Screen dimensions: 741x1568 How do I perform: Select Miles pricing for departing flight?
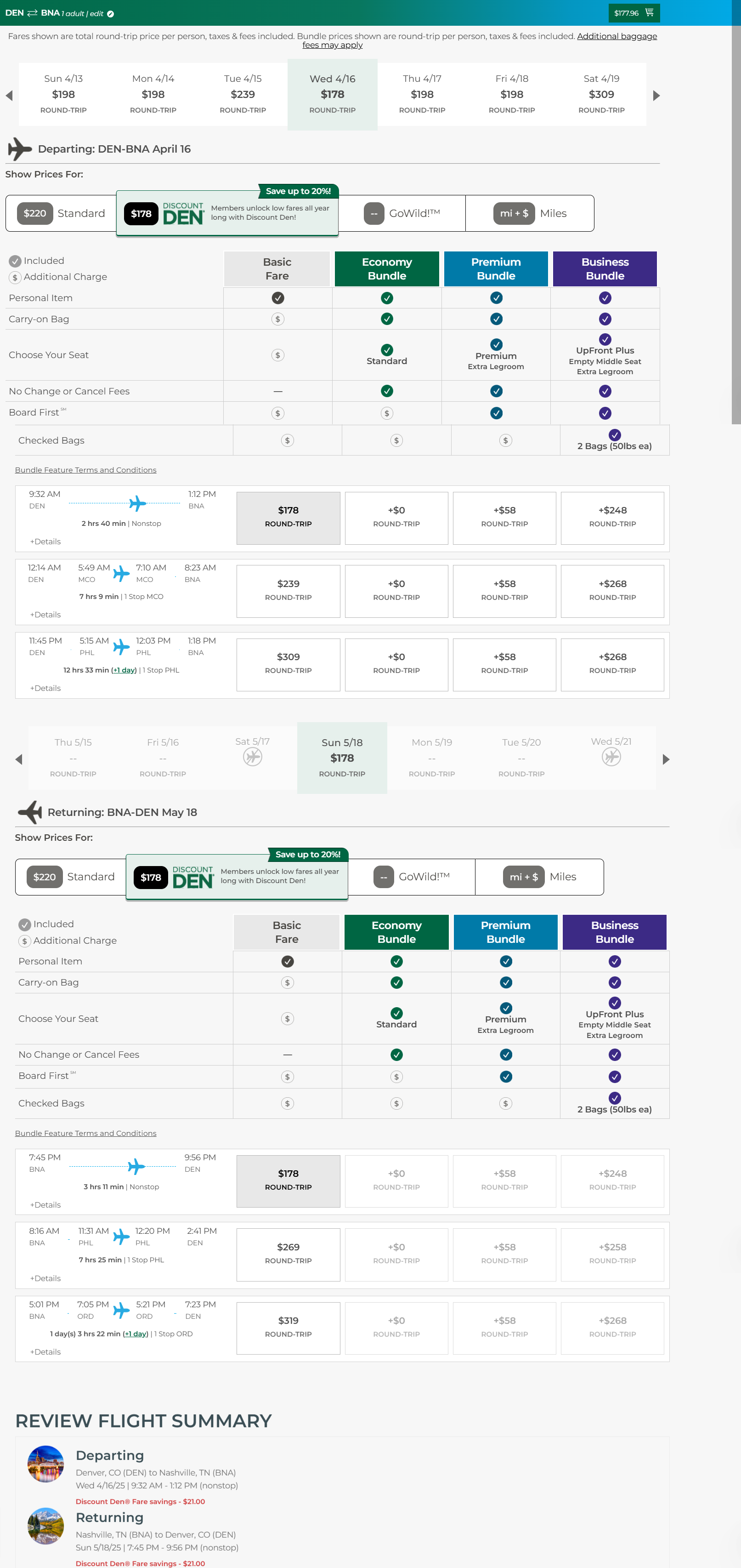point(530,214)
